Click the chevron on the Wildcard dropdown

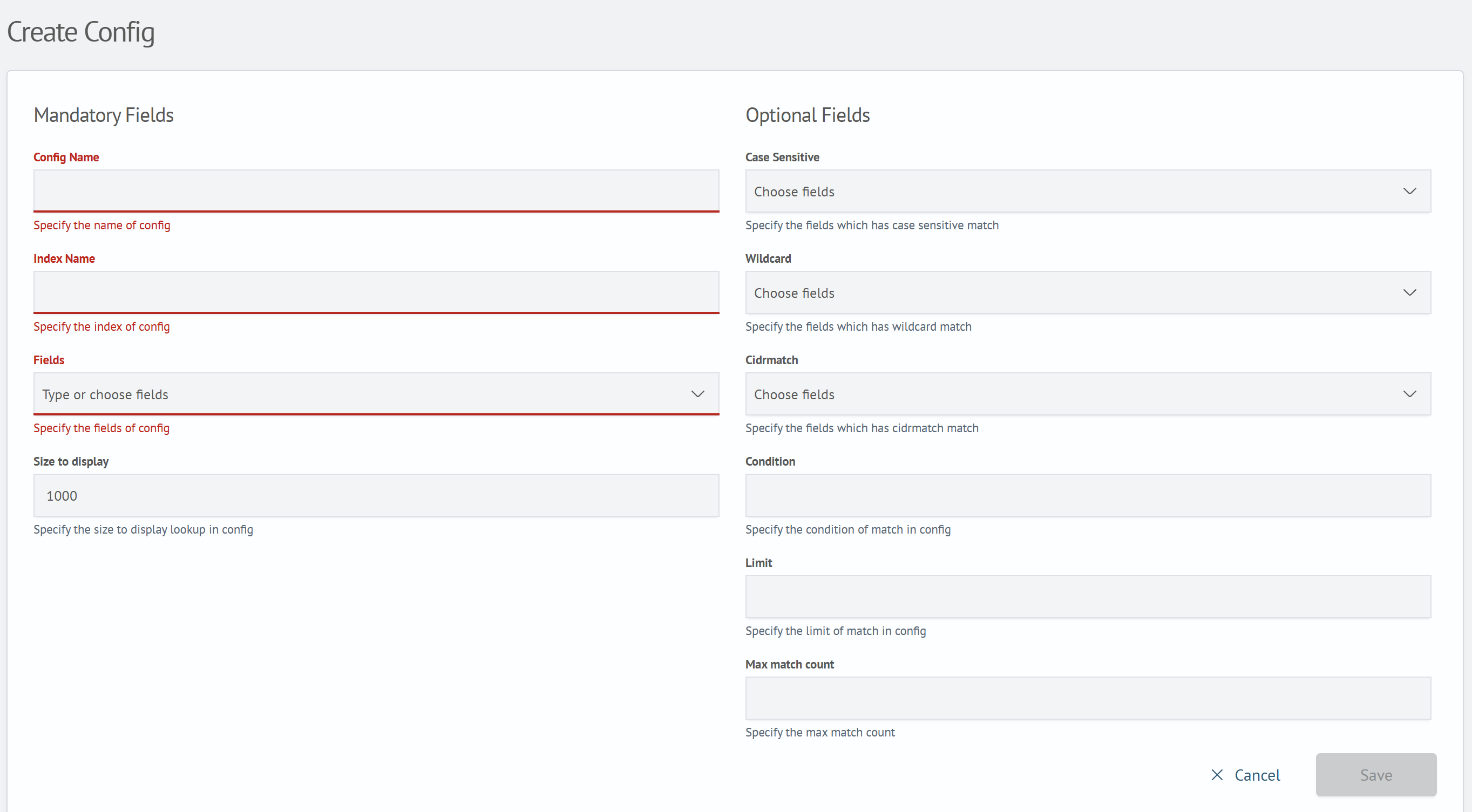pyautogui.click(x=1410, y=292)
